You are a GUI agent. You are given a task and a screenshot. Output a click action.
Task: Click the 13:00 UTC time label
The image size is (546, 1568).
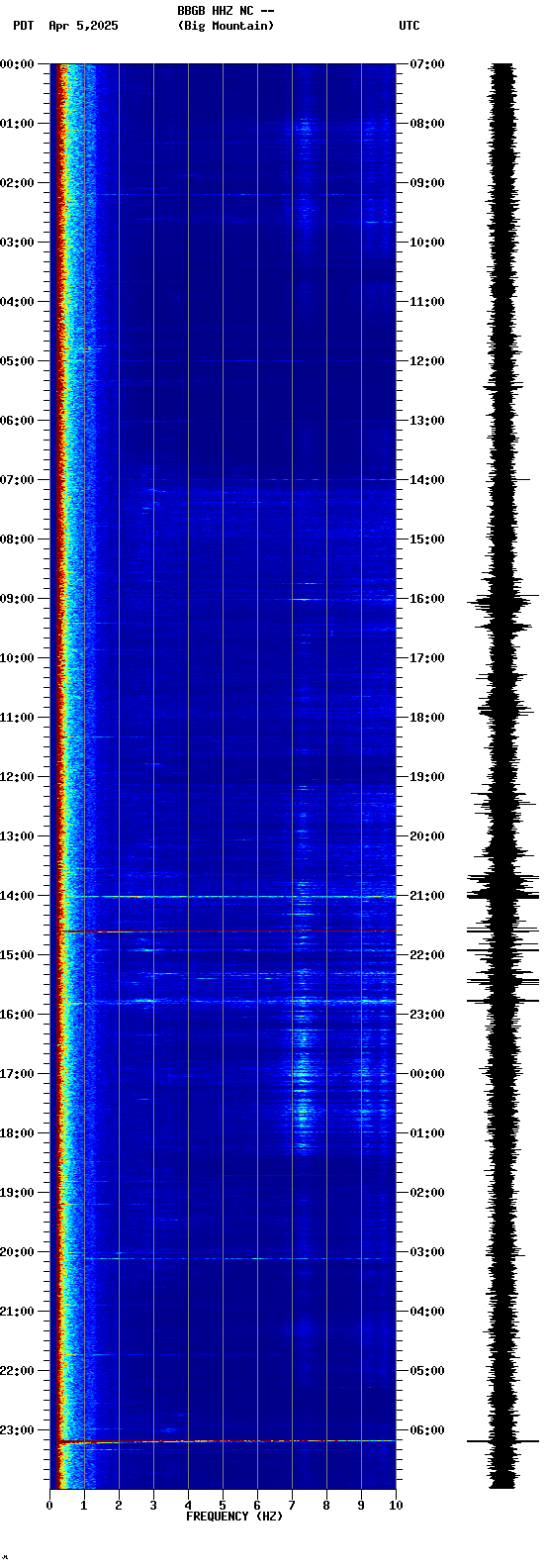[x=427, y=421]
